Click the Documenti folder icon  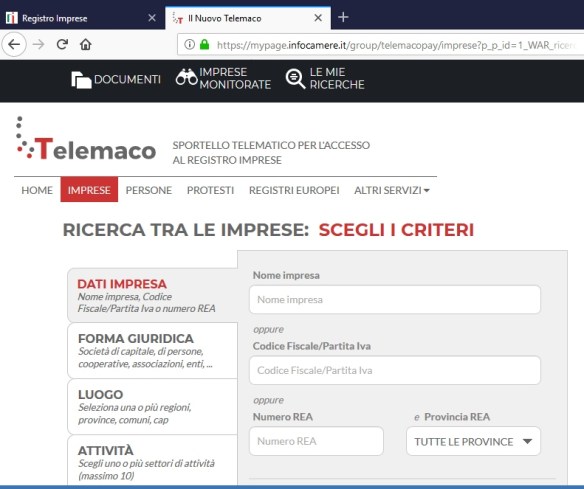[x=81, y=80]
